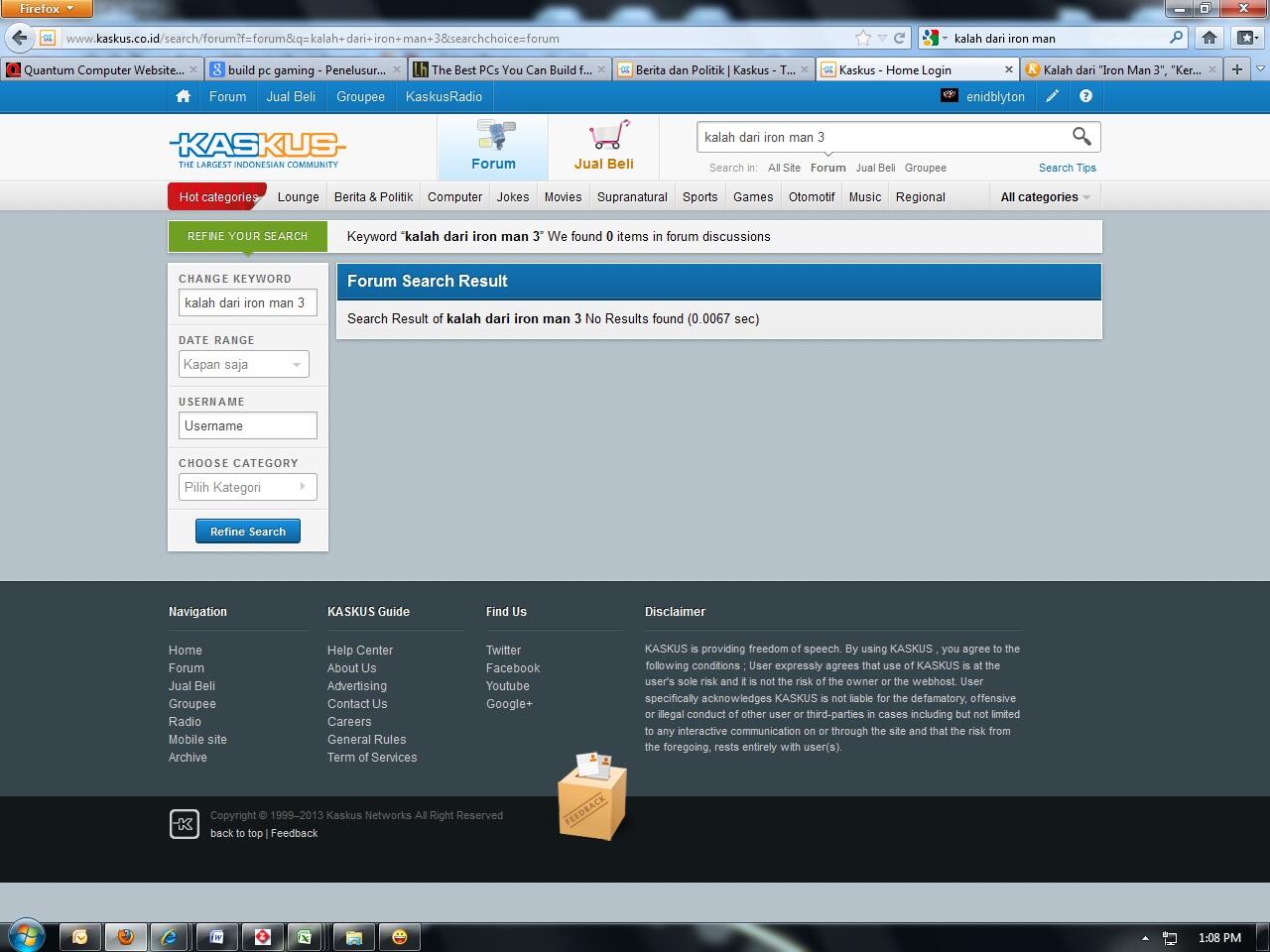The height and width of the screenshot is (952, 1270).
Task: Open Date Range Kapan saja dropdown
Action: click(244, 364)
